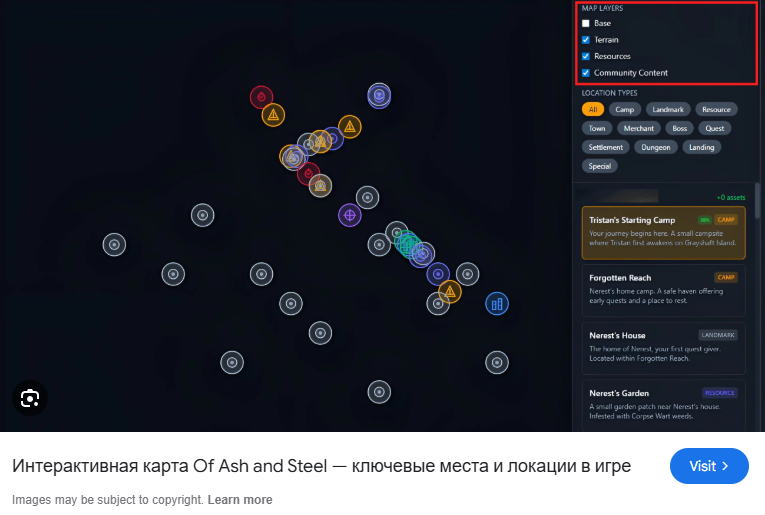Click the green teal clustered marker

(406, 243)
